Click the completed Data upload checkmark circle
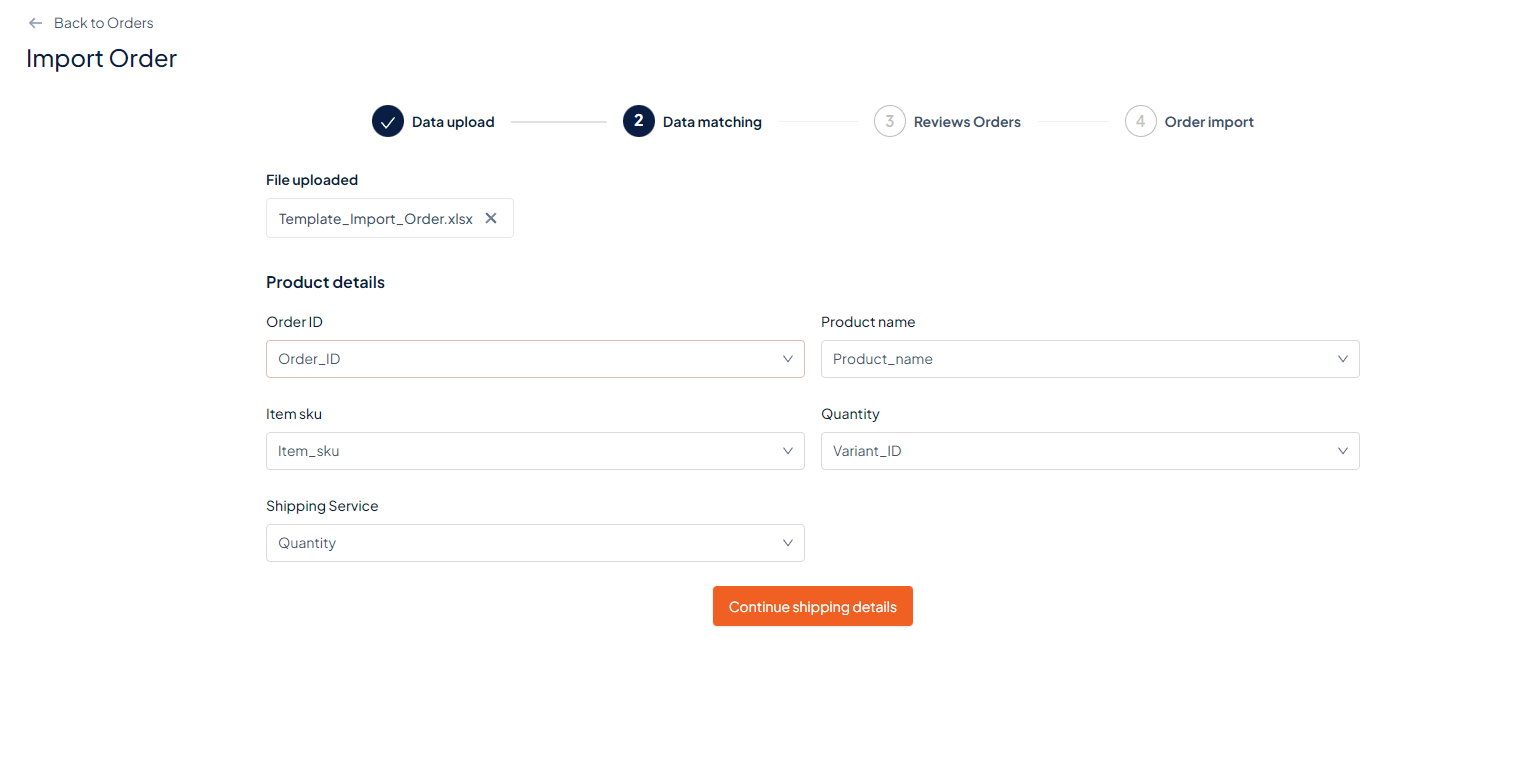The width and height of the screenshot is (1527, 759). coord(387,122)
